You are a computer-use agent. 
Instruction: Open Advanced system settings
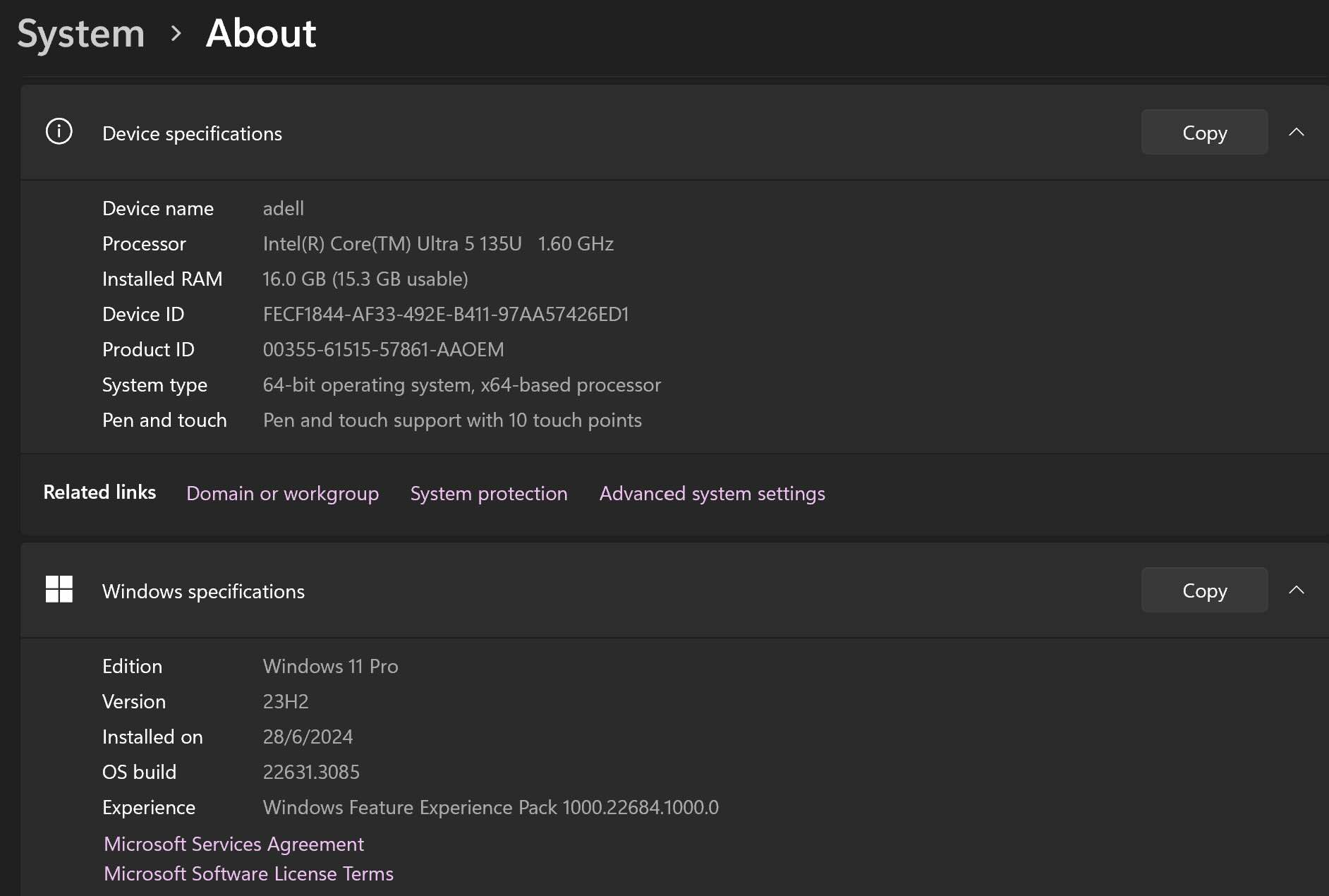[x=712, y=493]
